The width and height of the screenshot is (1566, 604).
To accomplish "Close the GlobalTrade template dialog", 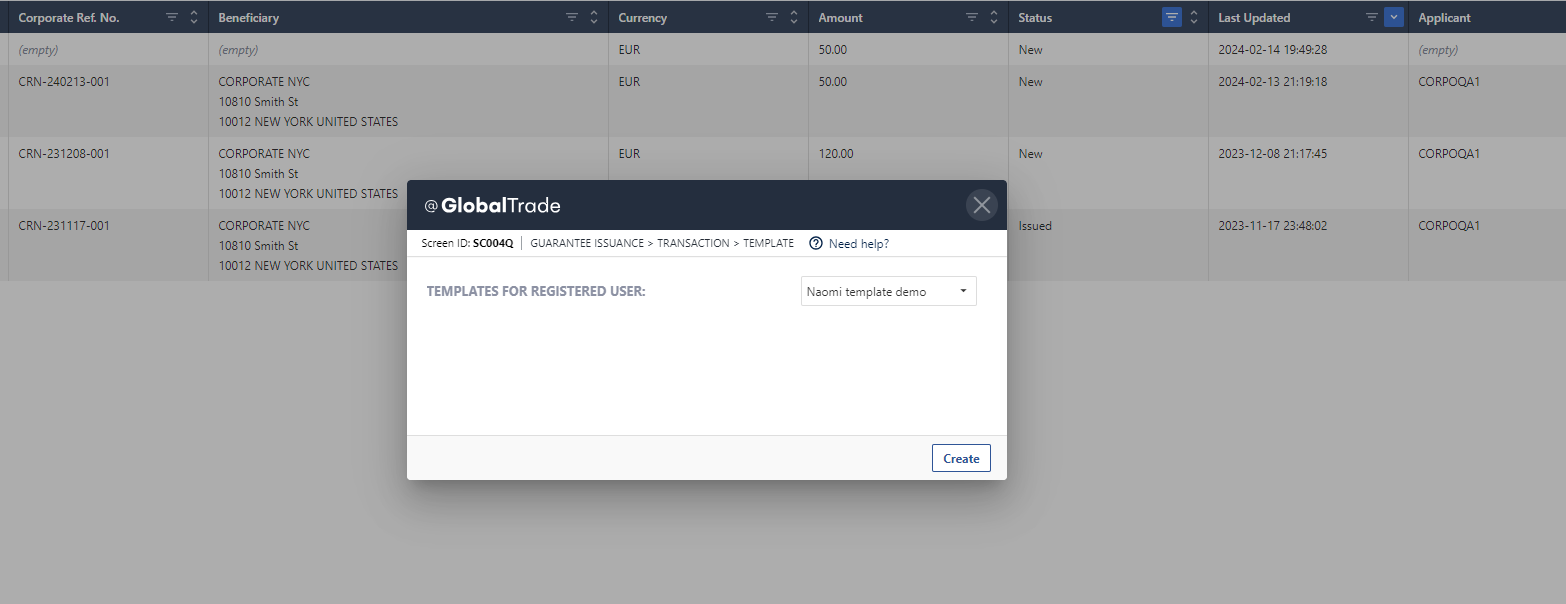I will (x=982, y=205).
